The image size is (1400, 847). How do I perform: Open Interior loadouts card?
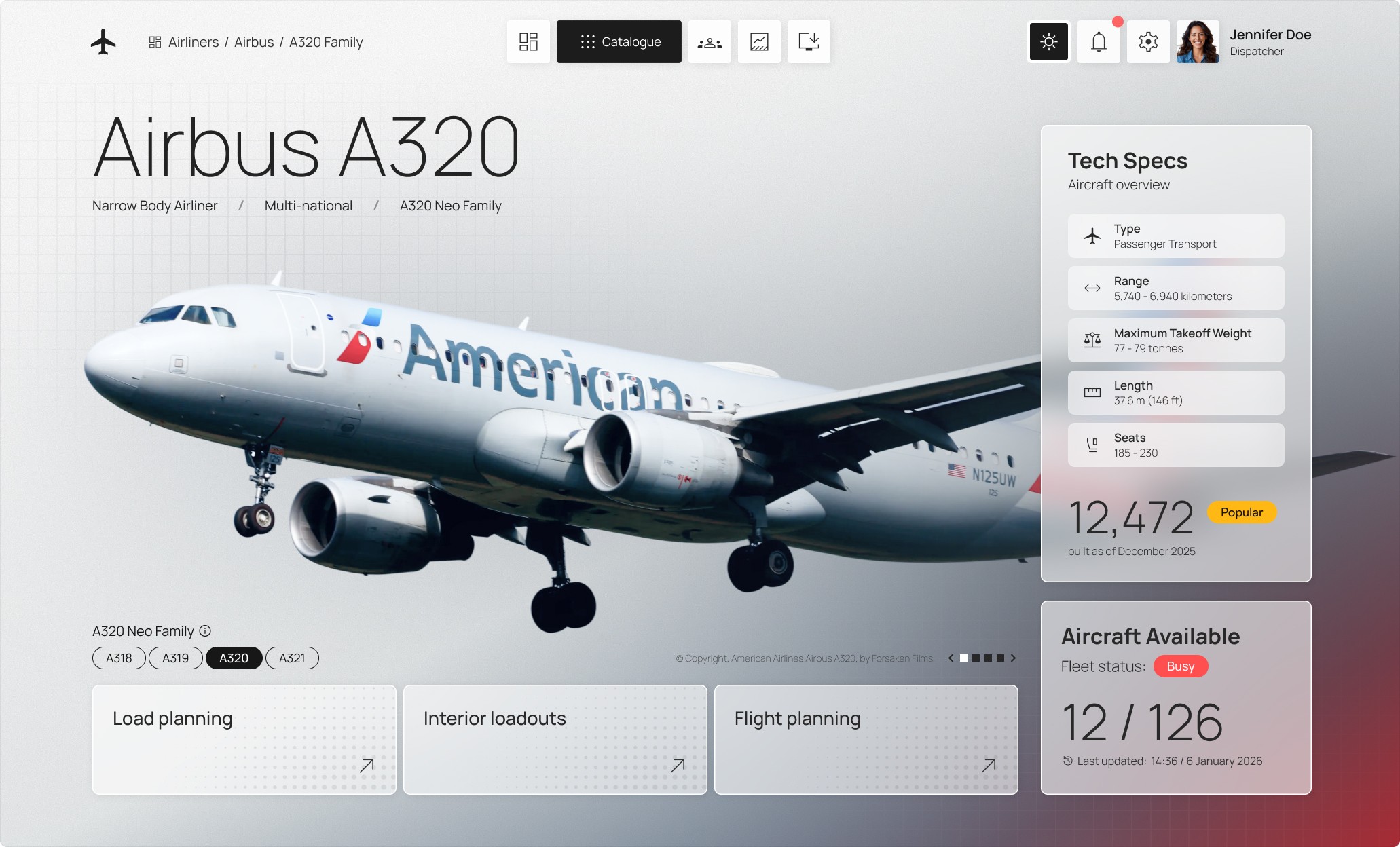click(555, 740)
